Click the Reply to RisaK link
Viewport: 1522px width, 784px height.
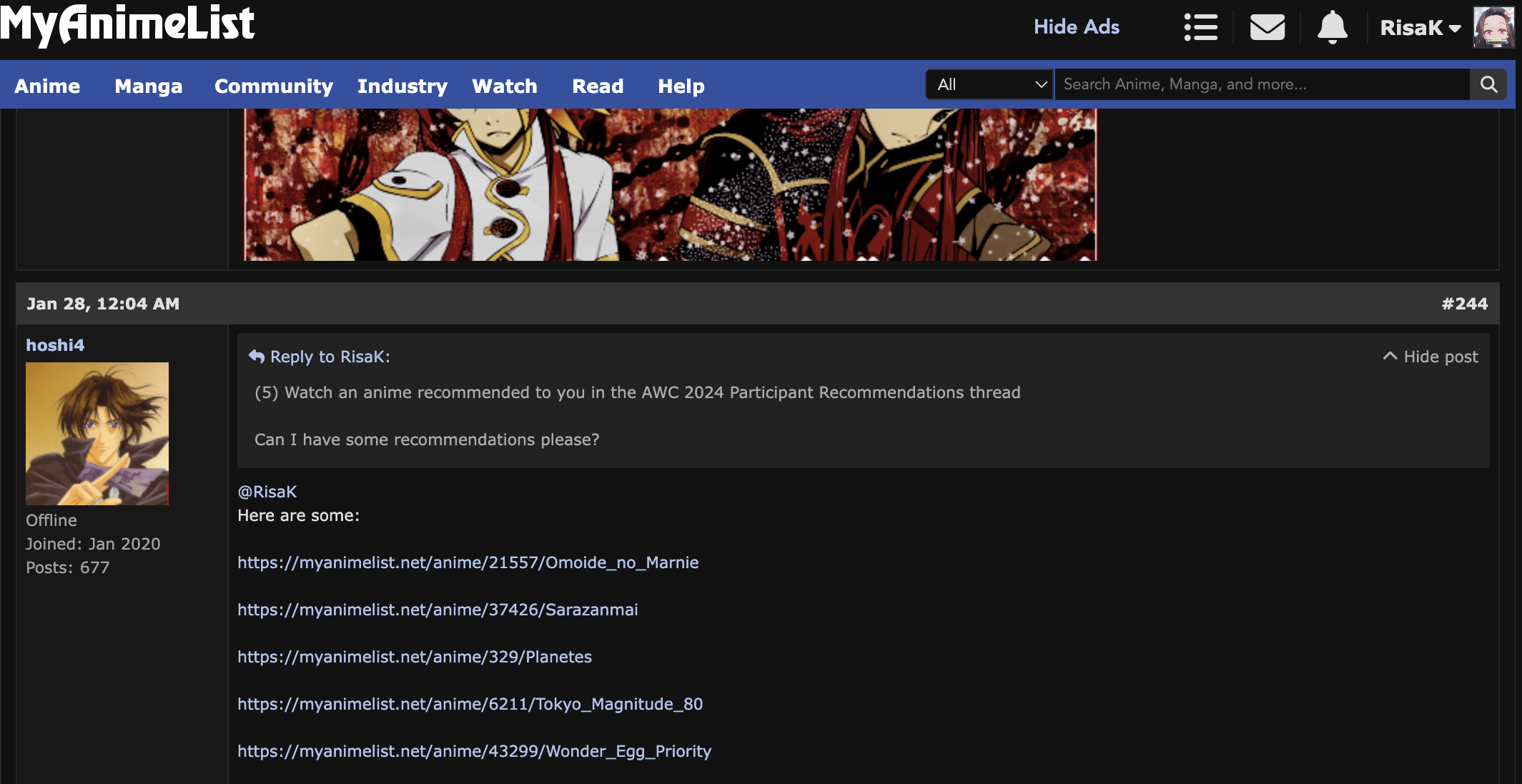click(x=320, y=357)
